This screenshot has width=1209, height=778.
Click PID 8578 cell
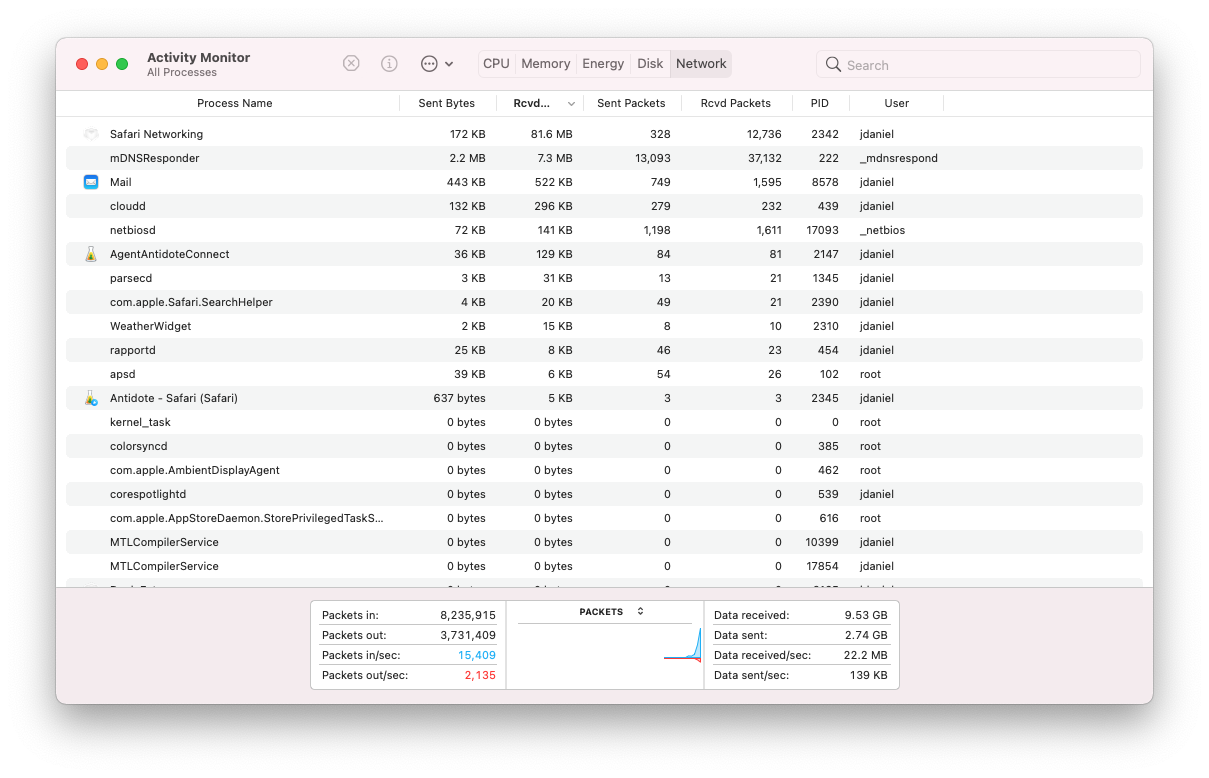(825, 182)
